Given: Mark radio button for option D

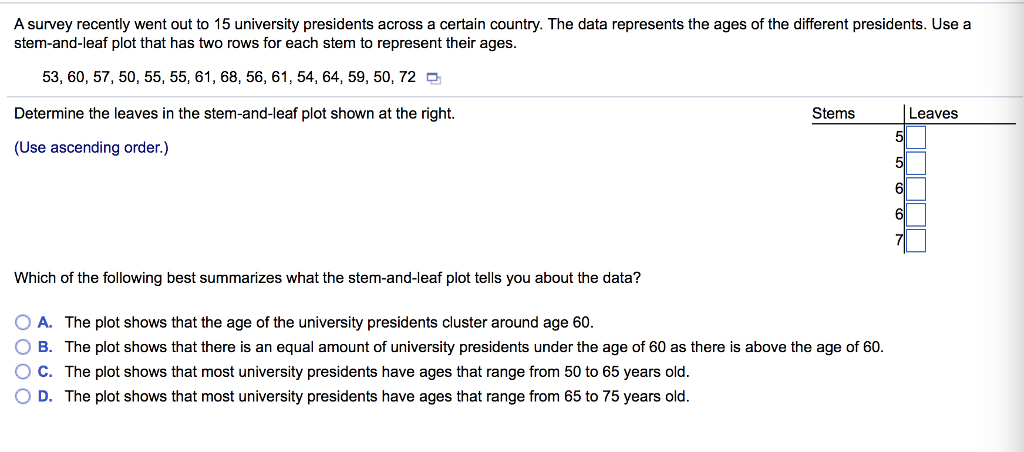Looking at the screenshot, I should click(x=23, y=396).
